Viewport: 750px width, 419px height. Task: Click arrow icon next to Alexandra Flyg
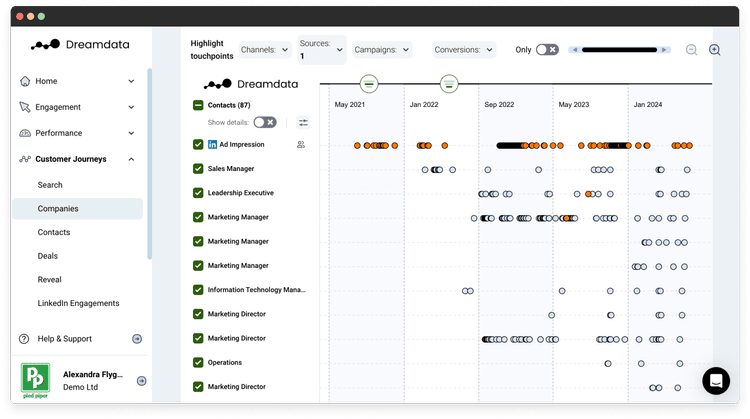142,381
